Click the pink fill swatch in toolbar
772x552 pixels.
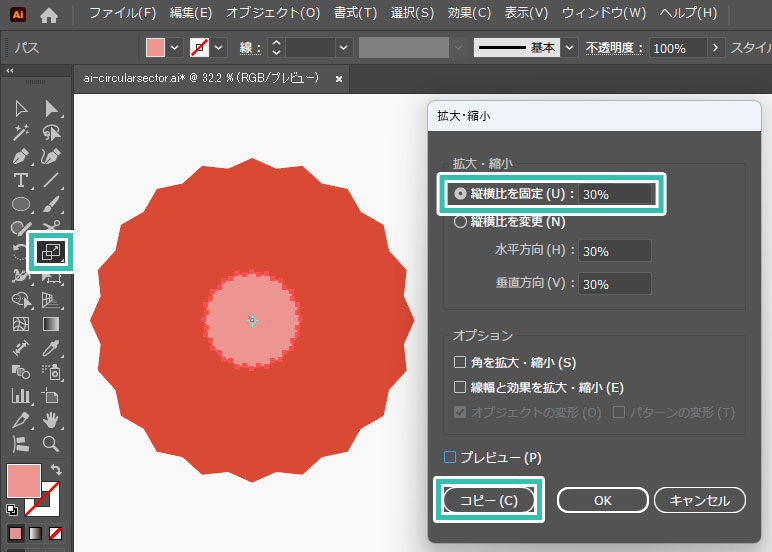pos(23,481)
